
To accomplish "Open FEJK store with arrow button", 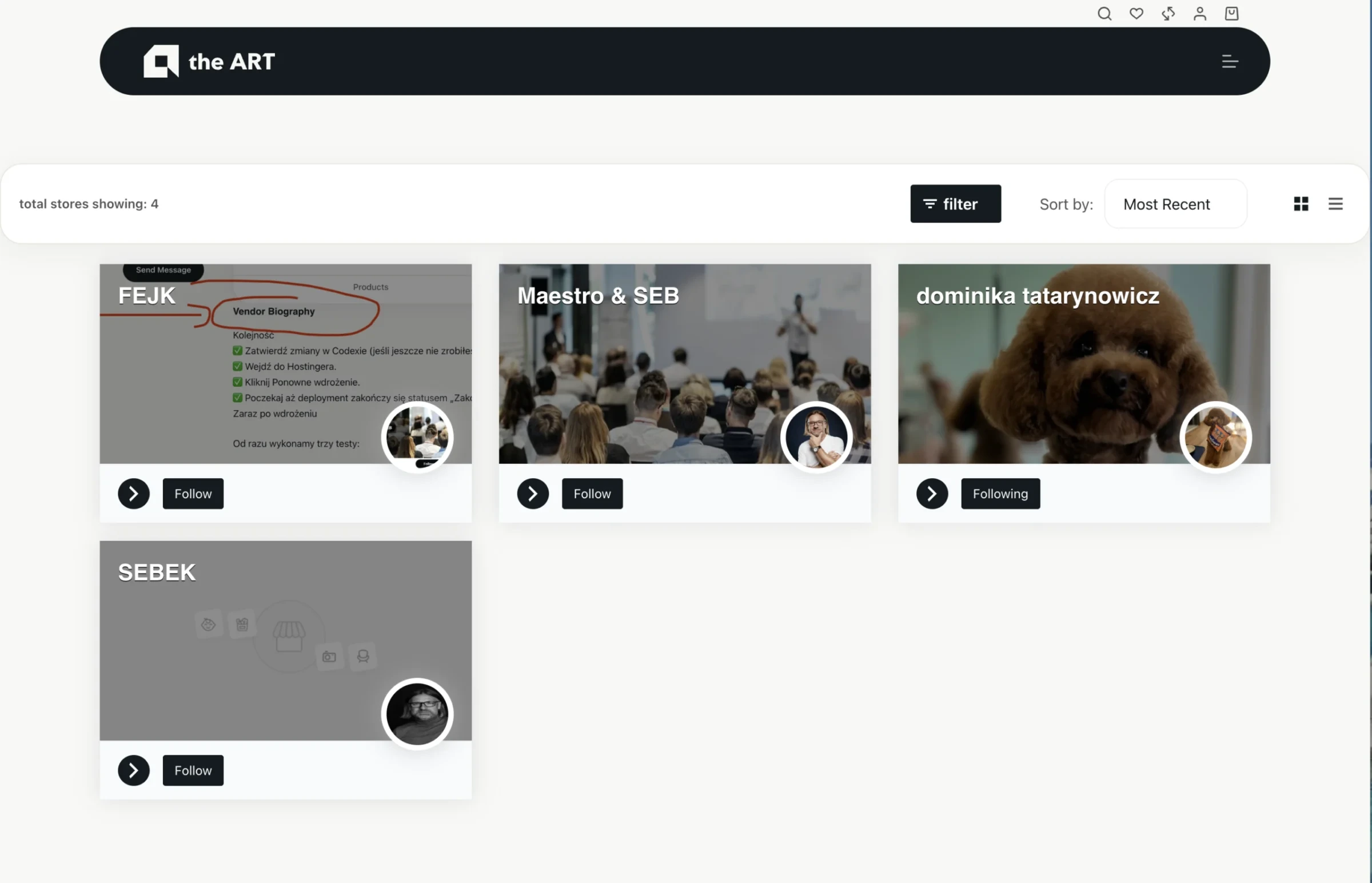I will [134, 494].
